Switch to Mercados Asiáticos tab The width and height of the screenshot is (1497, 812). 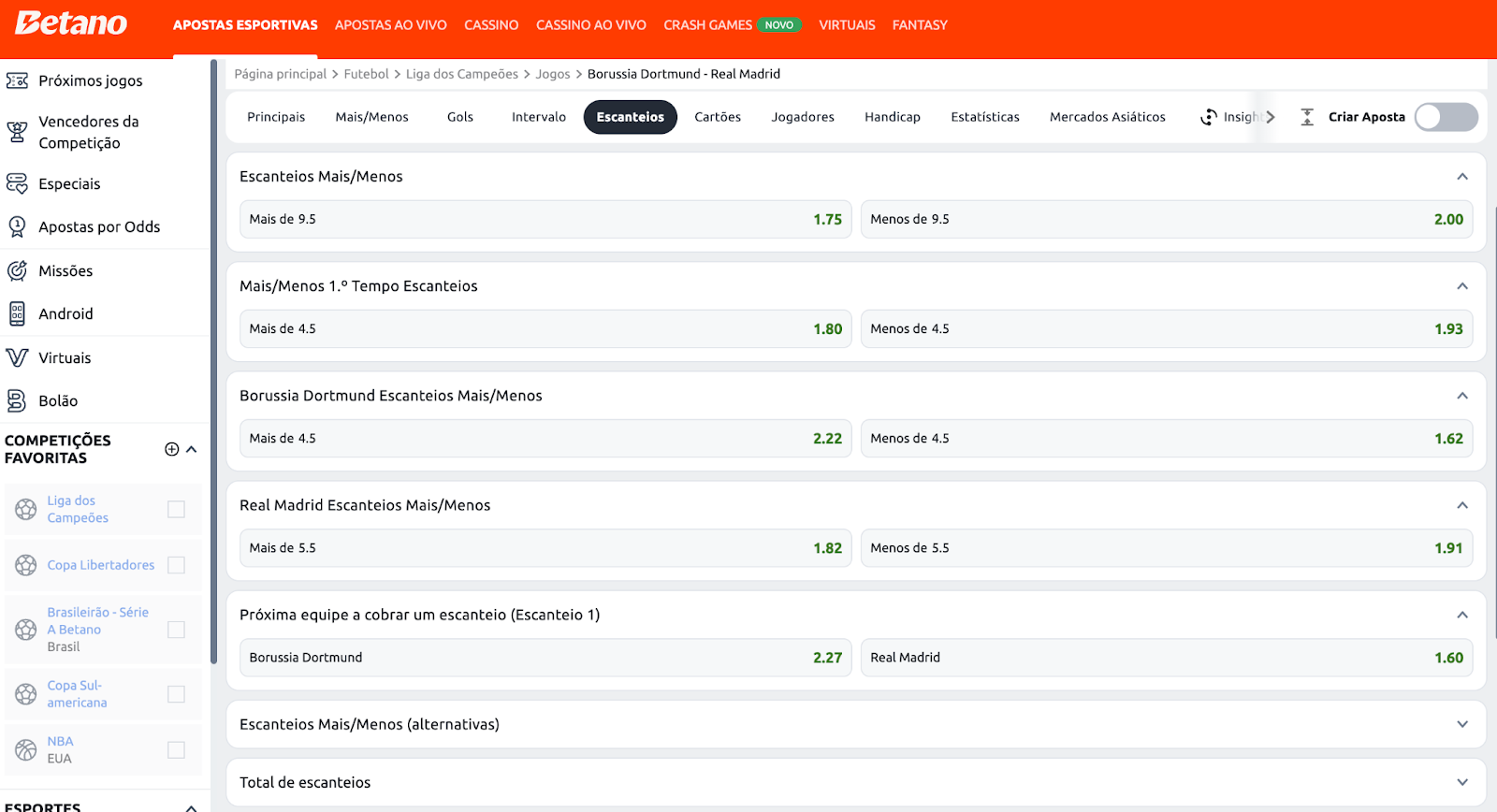coord(1108,117)
